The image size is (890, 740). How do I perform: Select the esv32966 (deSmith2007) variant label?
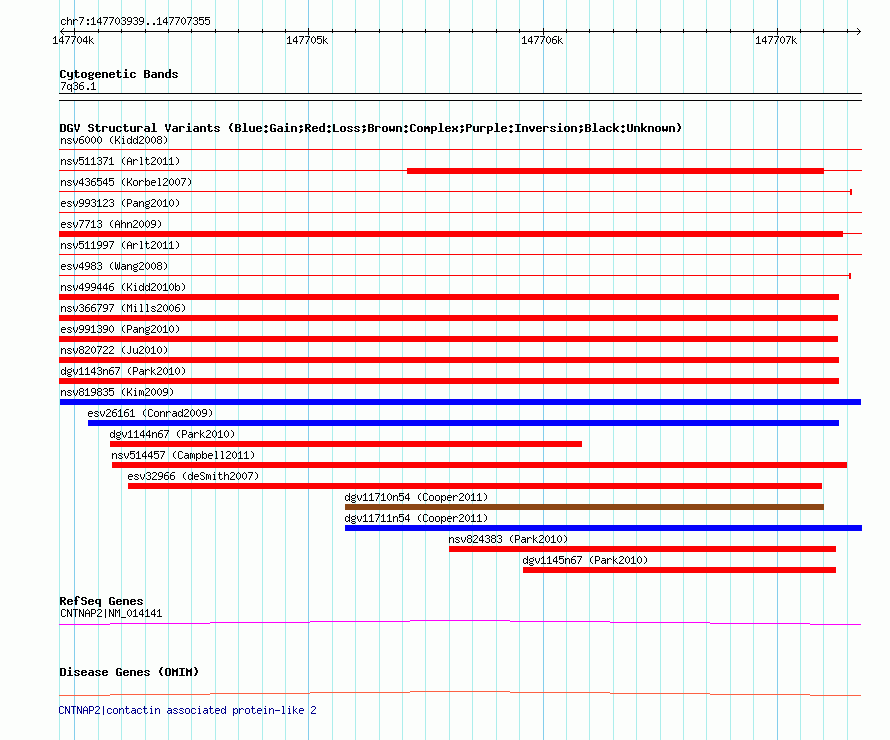click(x=193, y=476)
